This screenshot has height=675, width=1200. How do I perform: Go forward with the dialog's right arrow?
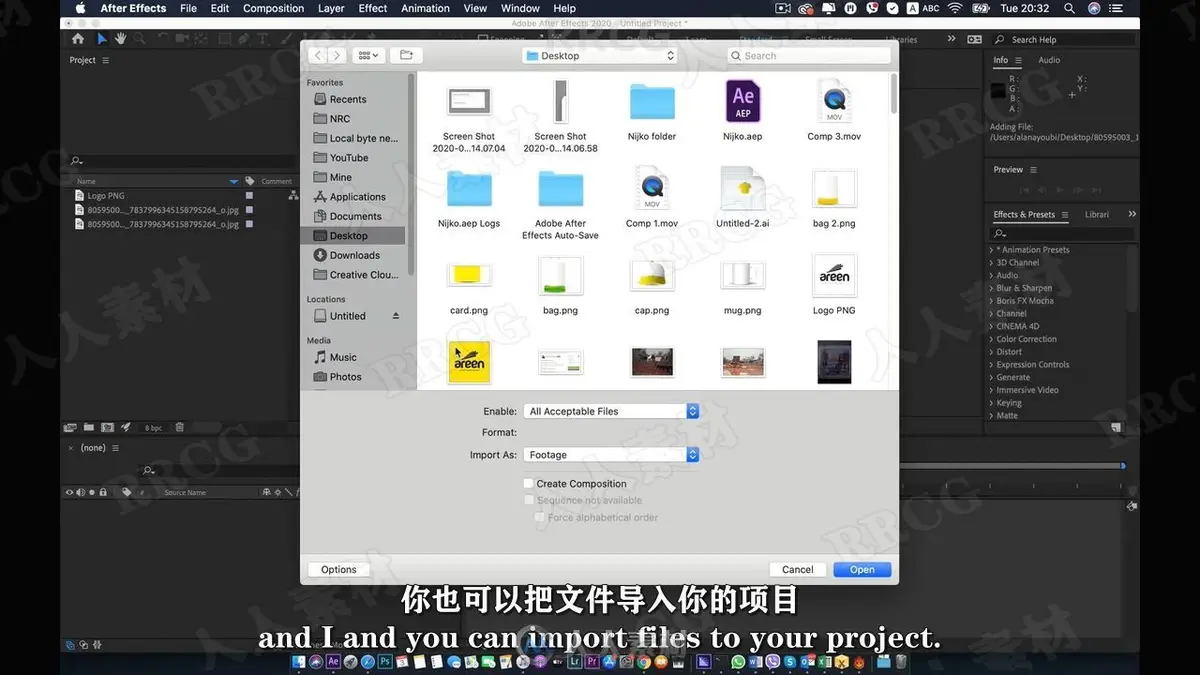pos(337,55)
